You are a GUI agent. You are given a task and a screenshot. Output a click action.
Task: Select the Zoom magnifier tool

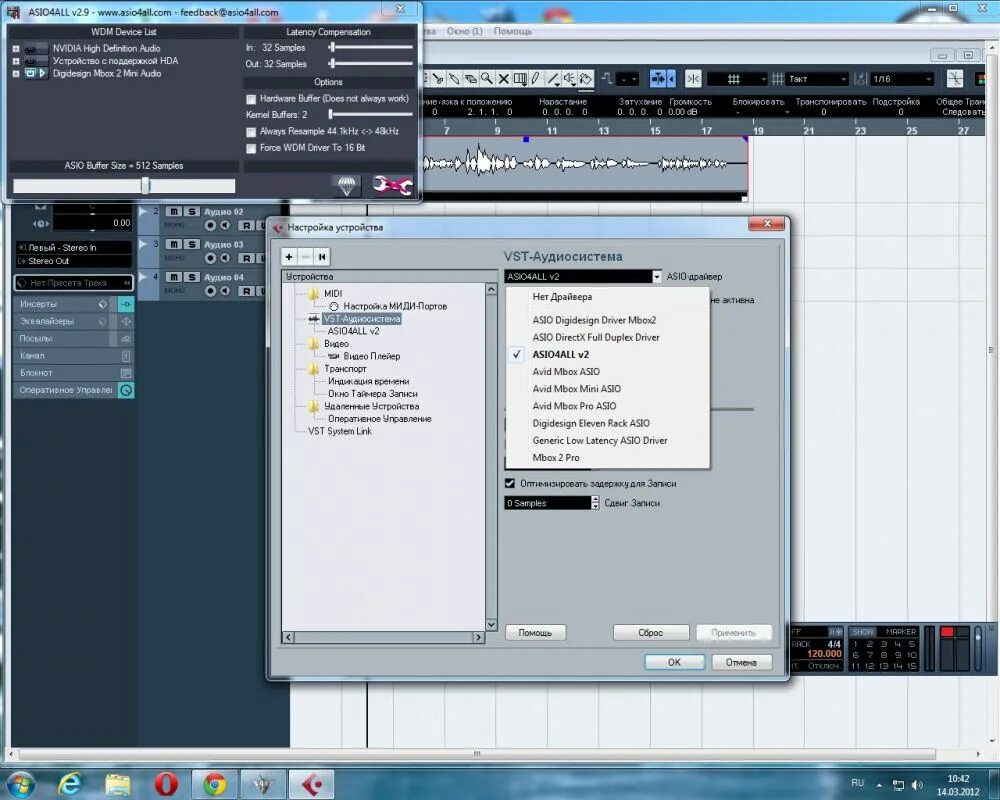click(487, 78)
